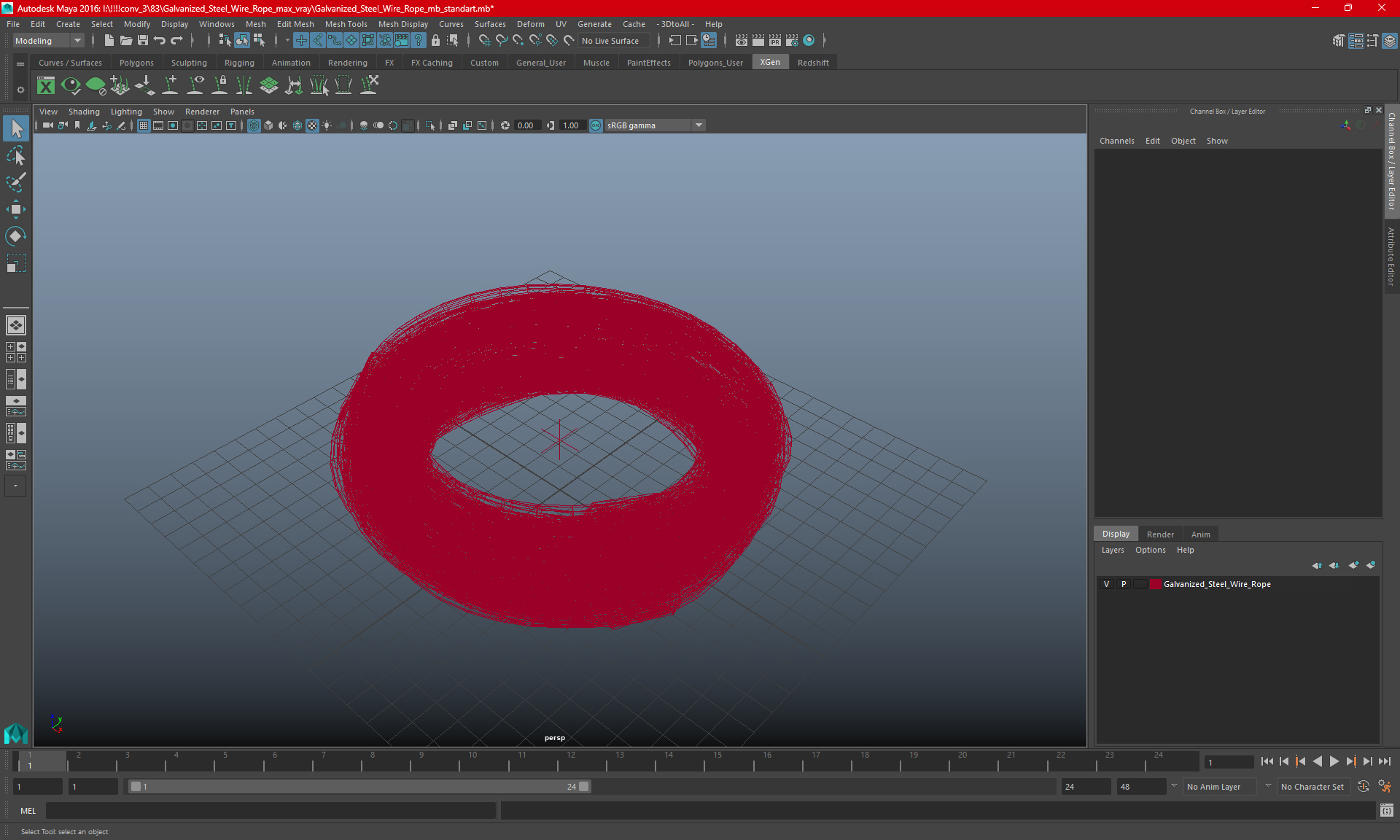
Task: Click the Undo arrow icon
Action: click(160, 41)
